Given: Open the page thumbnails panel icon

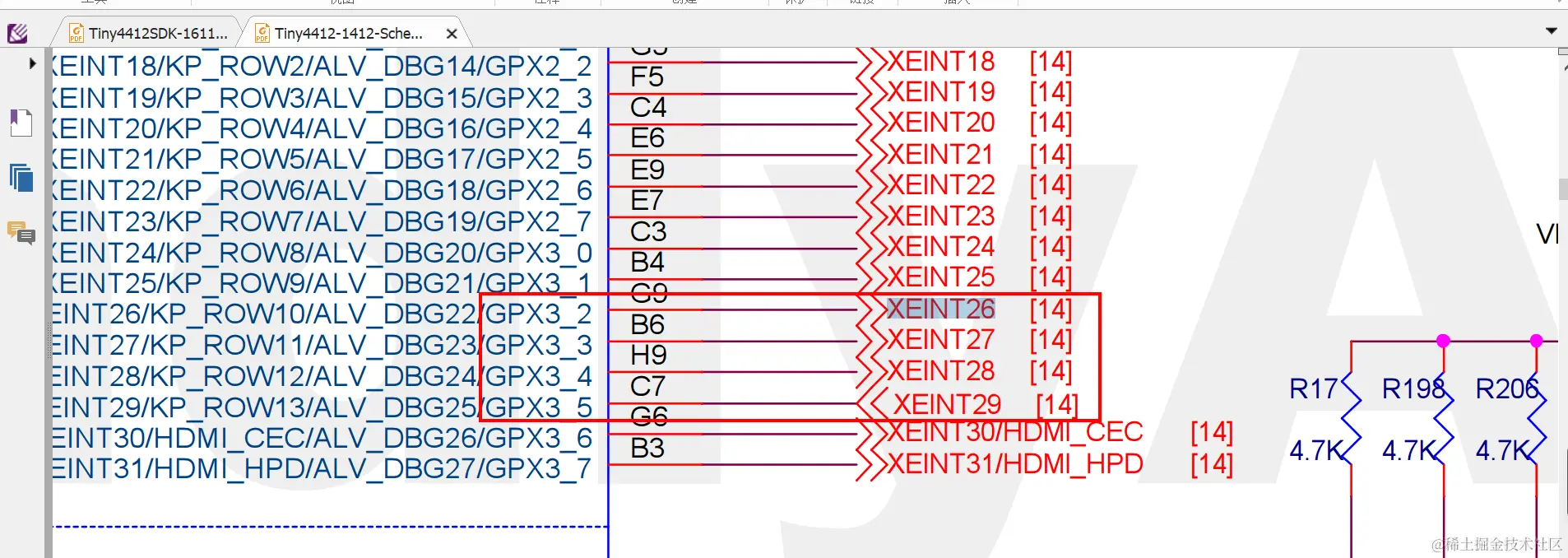Looking at the screenshot, I should (21, 178).
